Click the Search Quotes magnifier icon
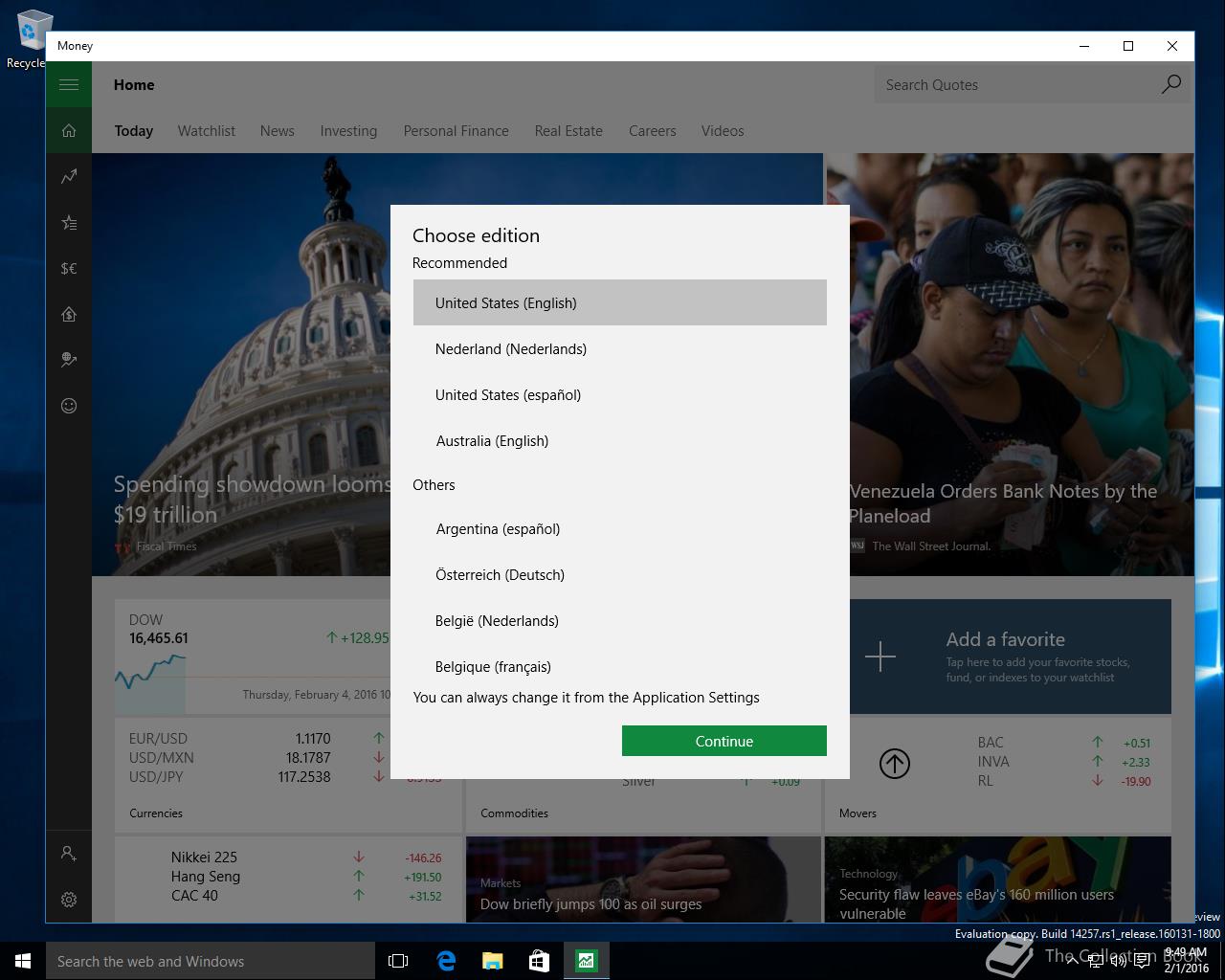The image size is (1225, 980). tap(1171, 85)
